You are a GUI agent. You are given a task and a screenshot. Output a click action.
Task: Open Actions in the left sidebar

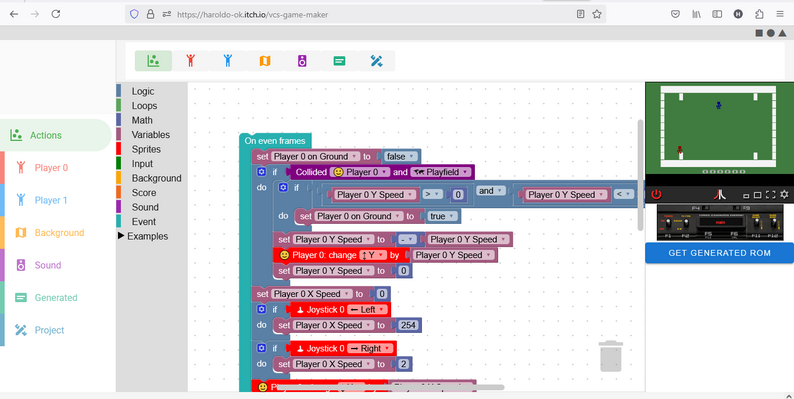[x=56, y=135]
